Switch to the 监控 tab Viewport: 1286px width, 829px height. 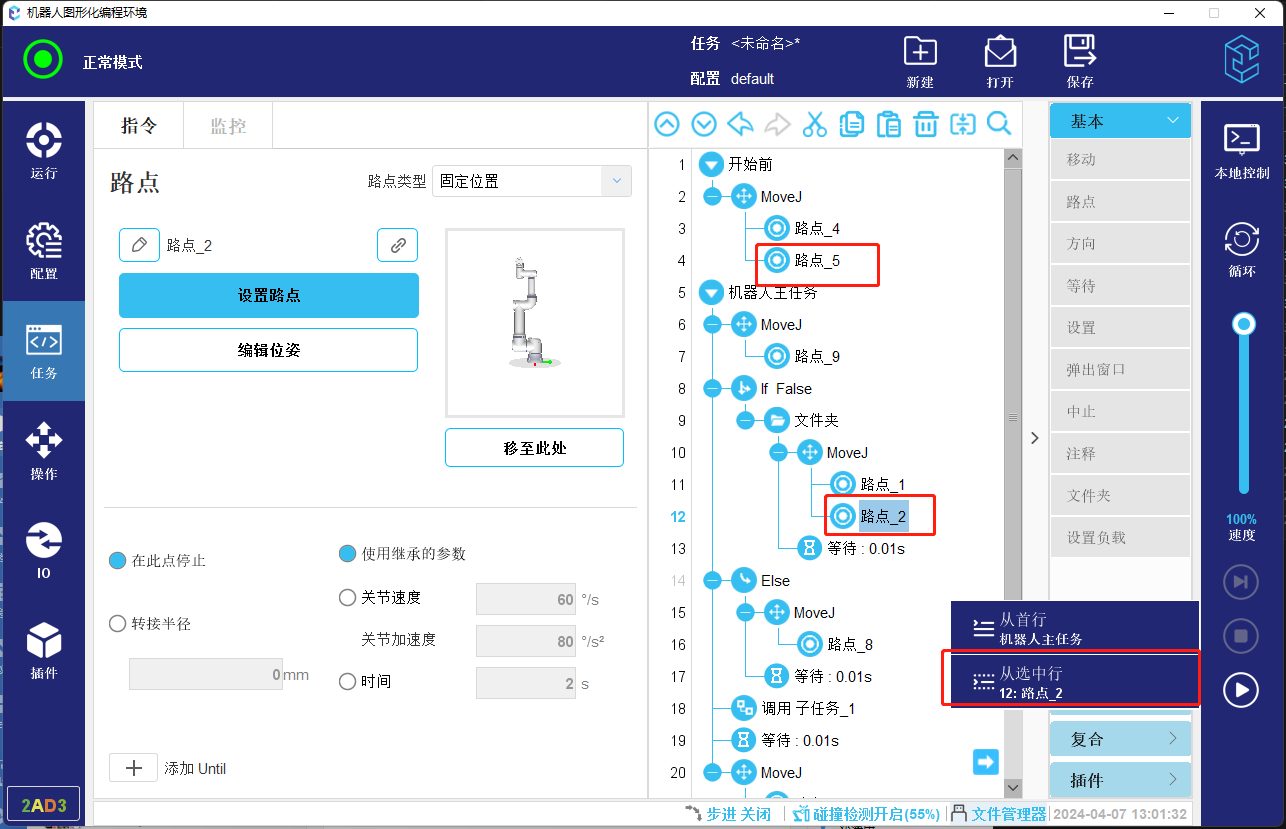tap(228, 126)
